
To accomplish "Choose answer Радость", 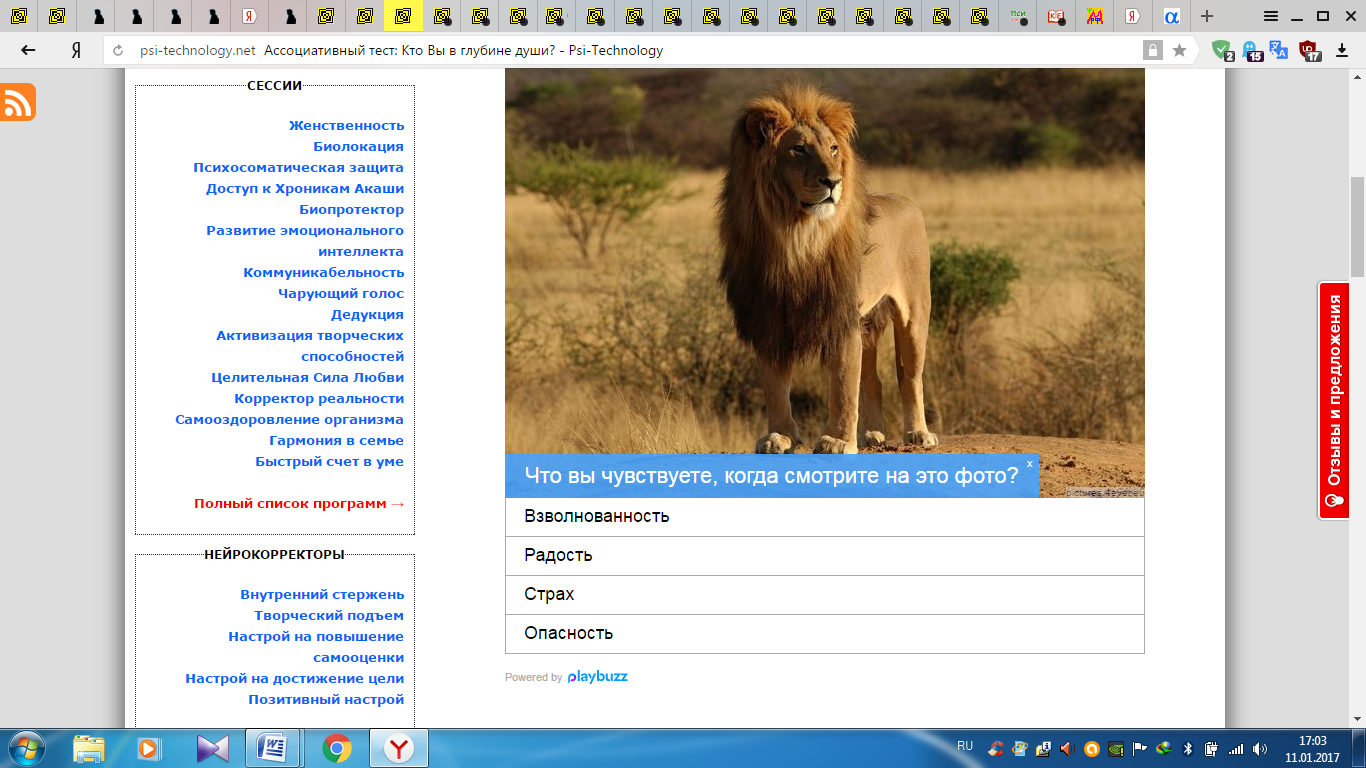I will pyautogui.click(x=824, y=555).
